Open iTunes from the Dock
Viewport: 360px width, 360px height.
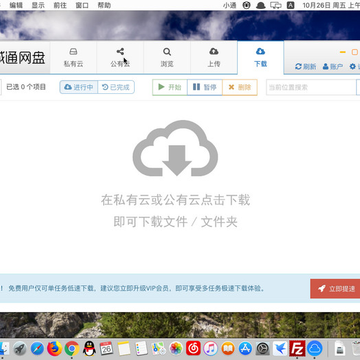click(x=211, y=349)
